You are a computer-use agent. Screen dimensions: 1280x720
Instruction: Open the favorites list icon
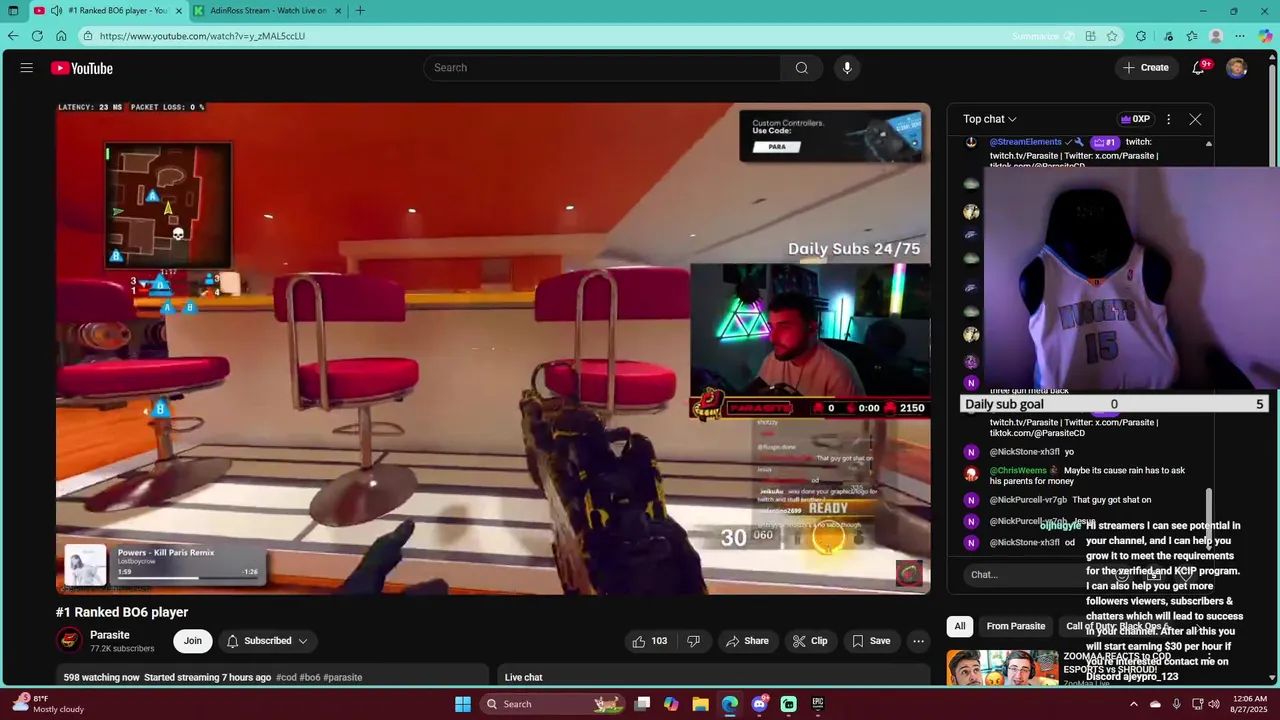[1192, 36]
